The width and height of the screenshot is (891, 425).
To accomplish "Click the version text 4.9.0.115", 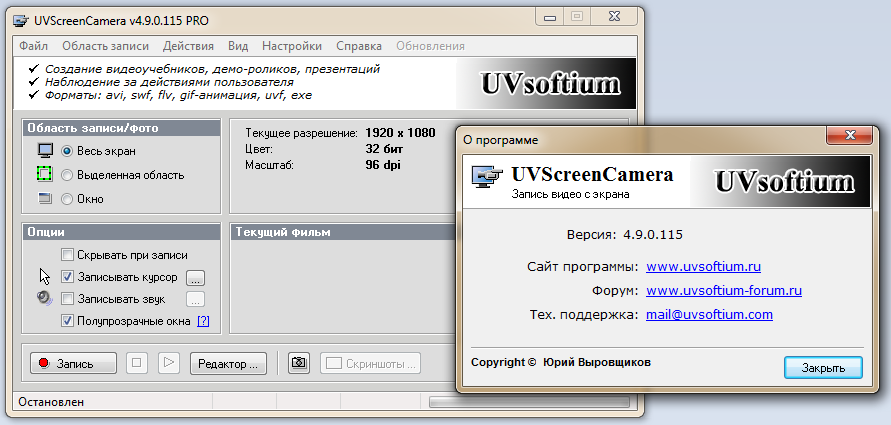I will [x=653, y=234].
